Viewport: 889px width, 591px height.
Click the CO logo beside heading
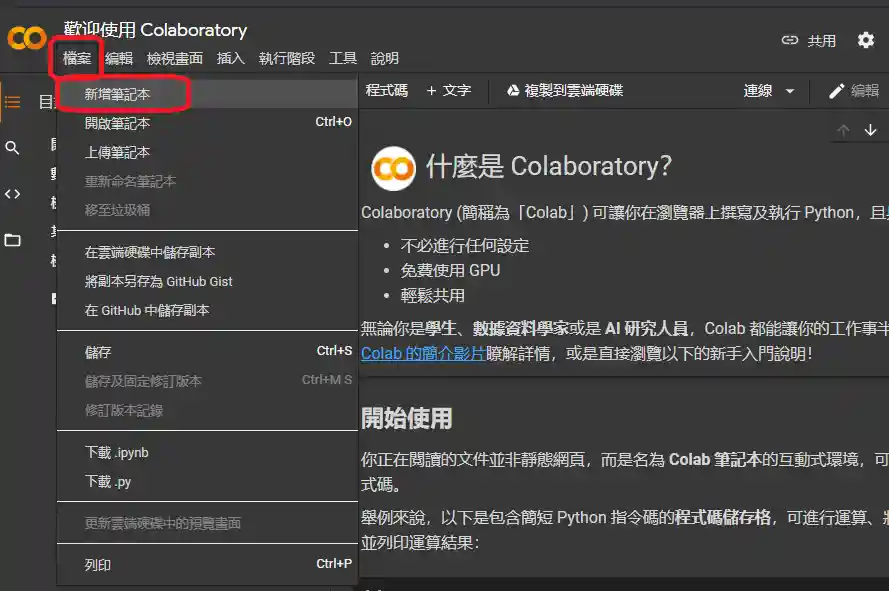tap(393, 168)
